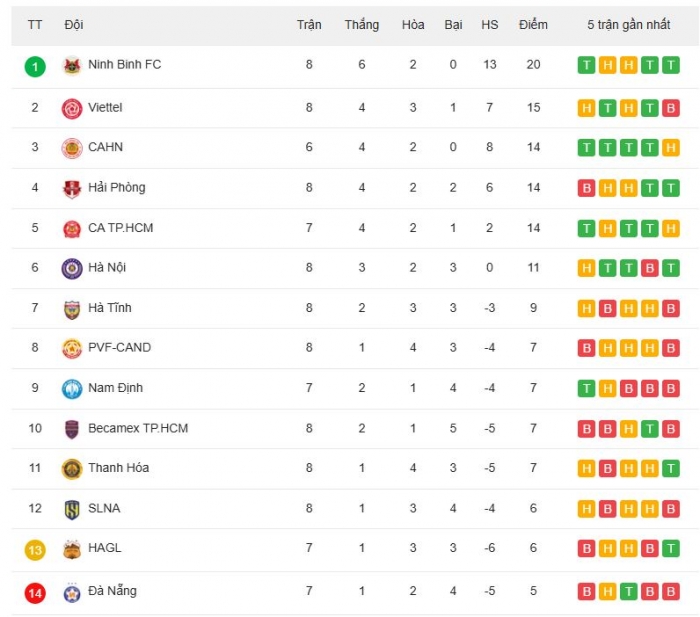Click the Hà Nội club badge
700x617 pixels.
(x=71, y=268)
